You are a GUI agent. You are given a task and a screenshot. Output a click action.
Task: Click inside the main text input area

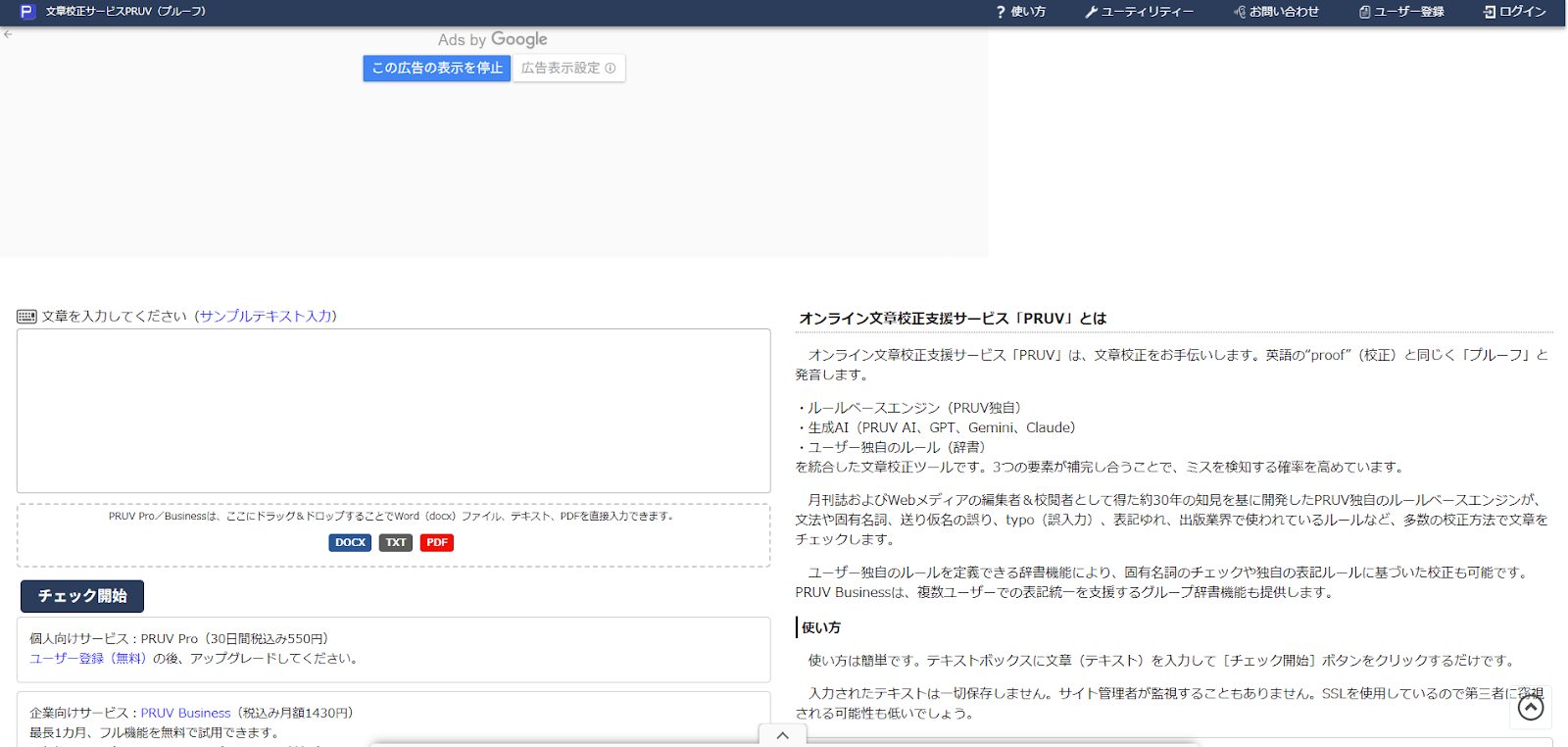click(x=393, y=411)
